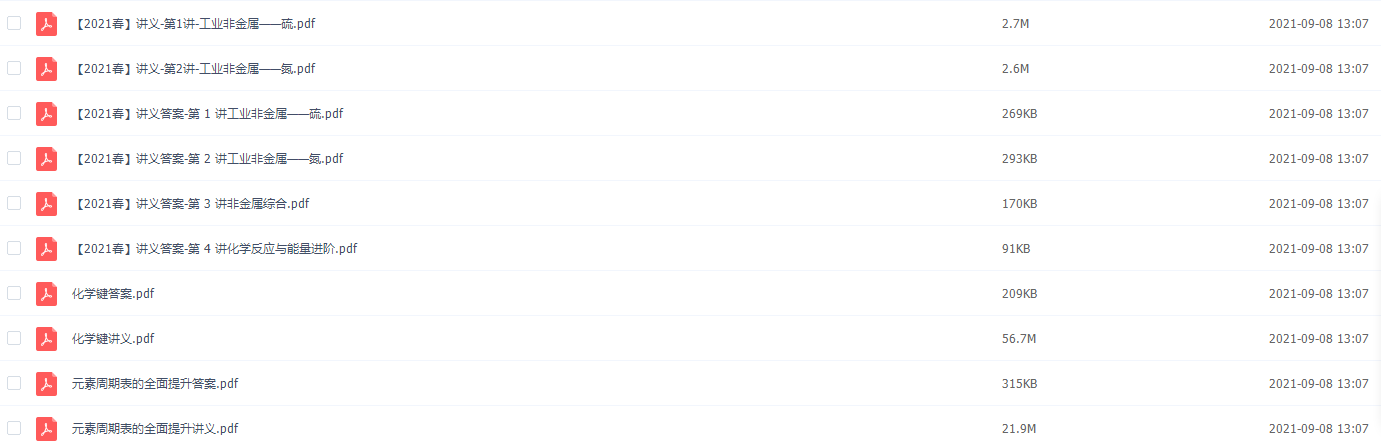The image size is (1381, 444).
Task: Check the box for 讲义答案-第 4 讲化学反应与能量进阶
Action: point(14,248)
